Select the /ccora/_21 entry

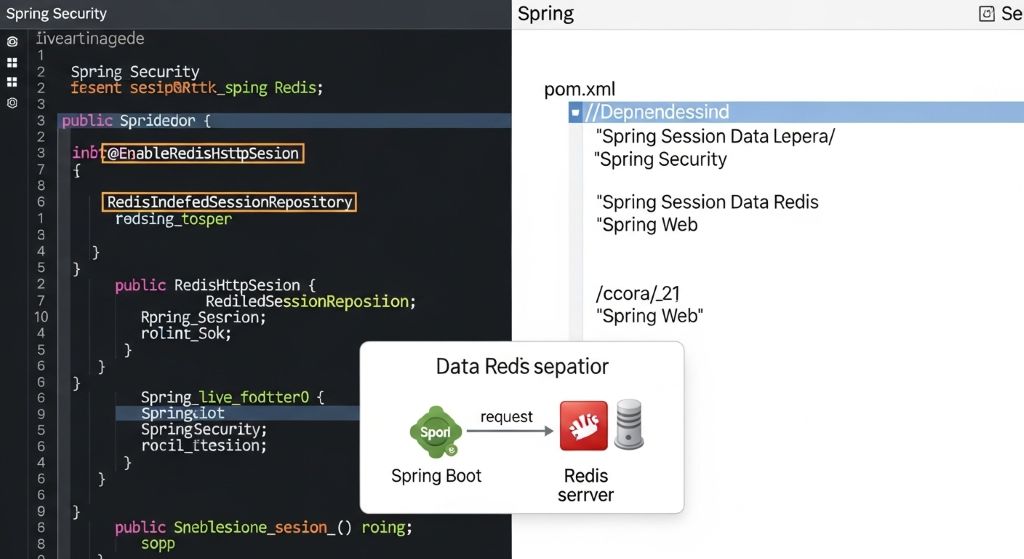point(638,293)
